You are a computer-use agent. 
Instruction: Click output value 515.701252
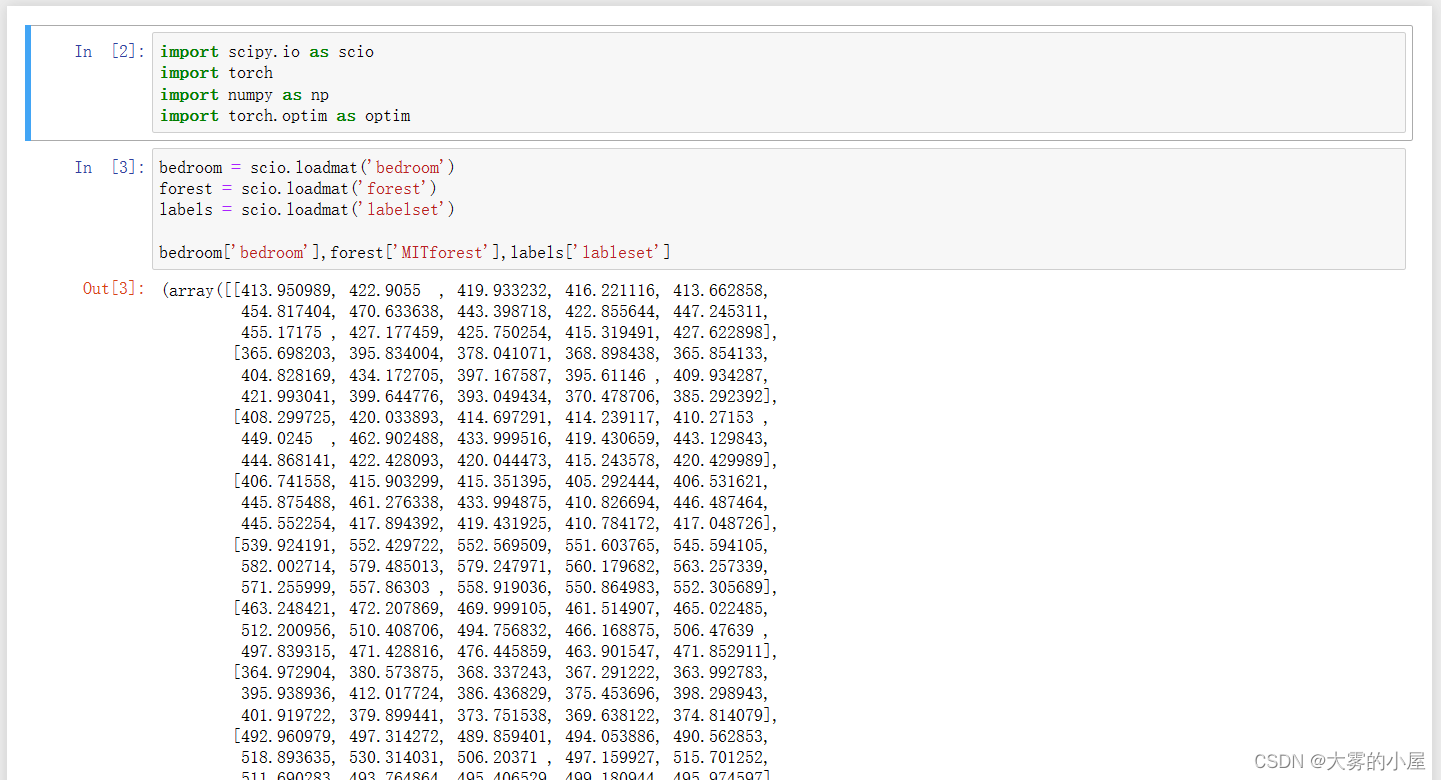(x=717, y=758)
